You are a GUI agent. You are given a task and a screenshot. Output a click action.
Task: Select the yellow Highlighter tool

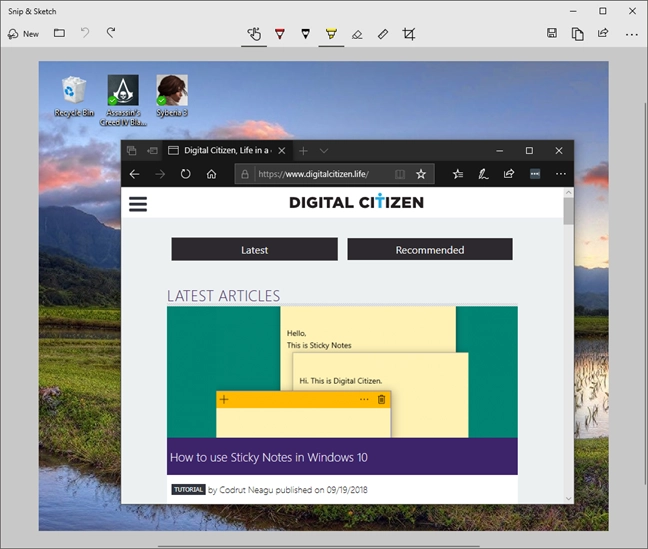(331, 34)
